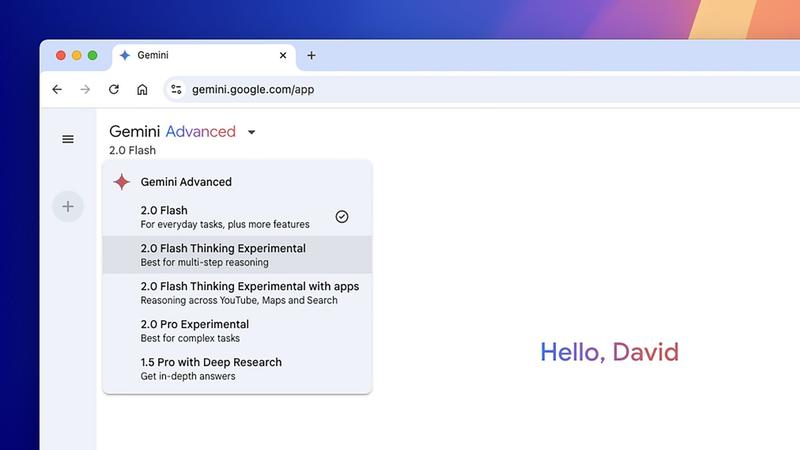The image size is (800, 450).
Task: Click the green fullscreen window button
Action: point(92,55)
